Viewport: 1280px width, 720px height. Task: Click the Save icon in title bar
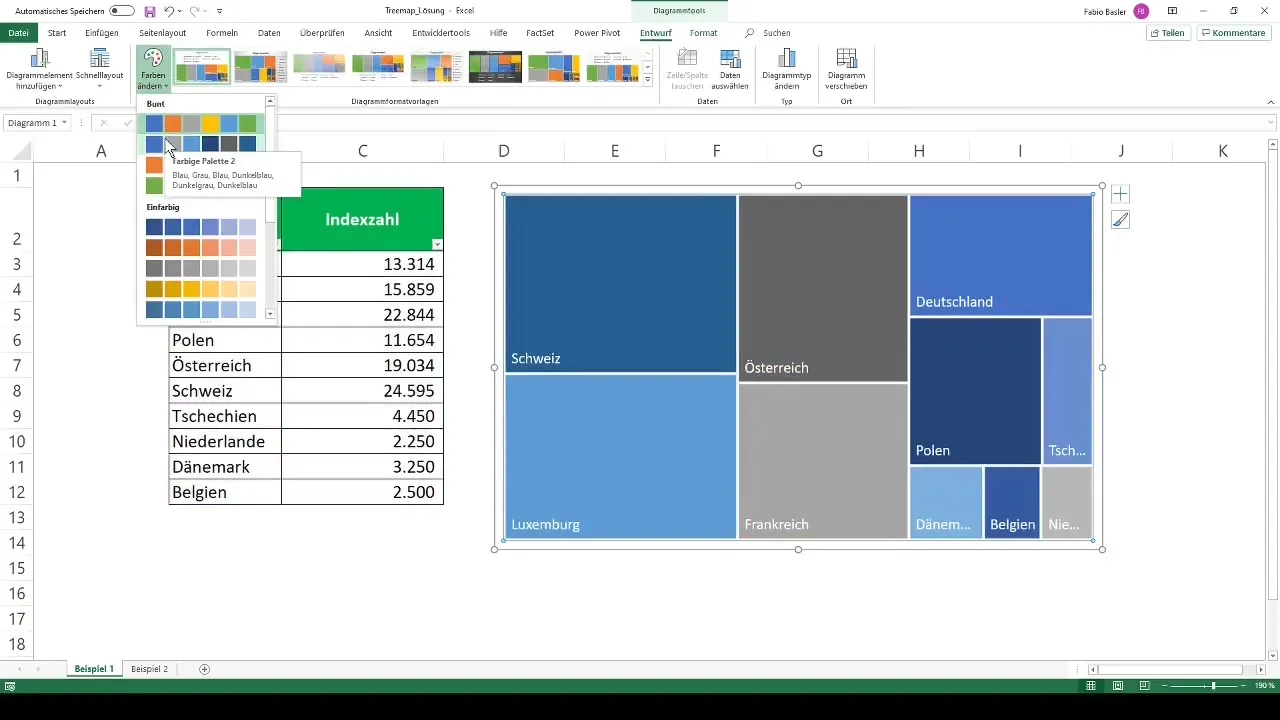(150, 11)
